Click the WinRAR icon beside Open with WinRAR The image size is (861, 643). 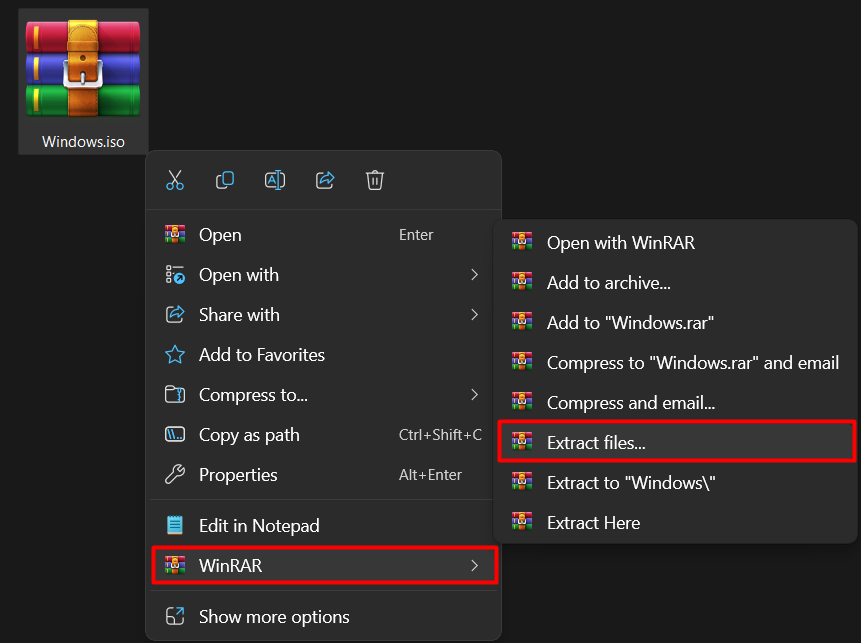click(x=521, y=241)
